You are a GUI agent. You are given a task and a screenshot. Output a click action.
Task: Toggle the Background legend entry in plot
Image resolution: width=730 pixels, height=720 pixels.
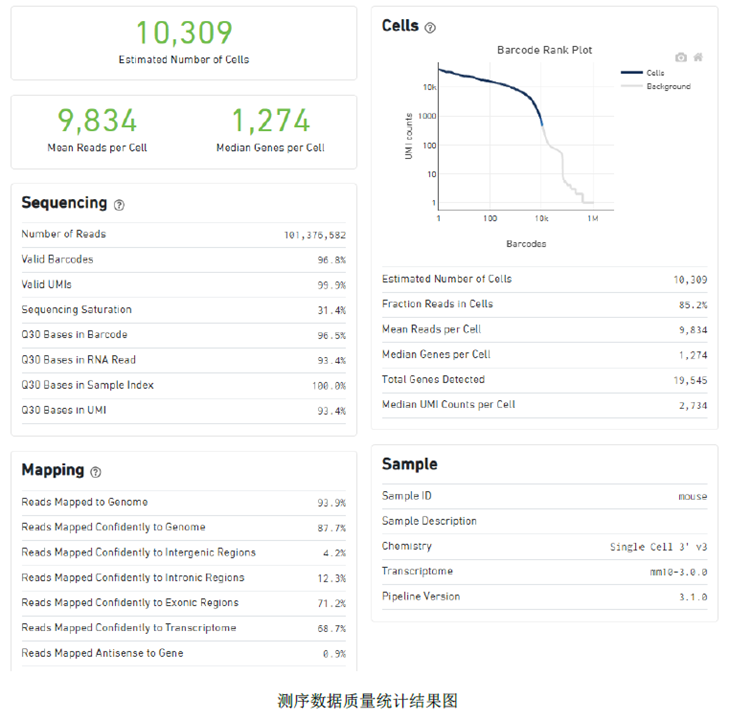[x=656, y=86]
